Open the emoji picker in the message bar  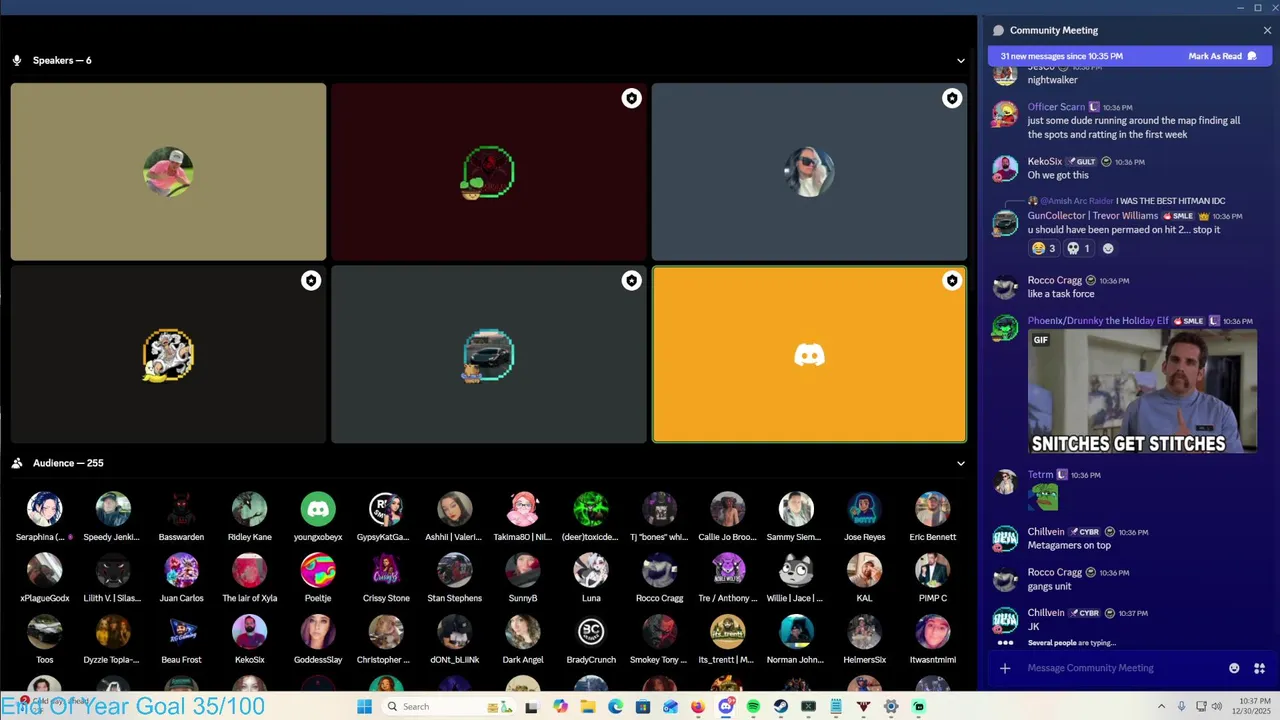(x=1234, y=668)
